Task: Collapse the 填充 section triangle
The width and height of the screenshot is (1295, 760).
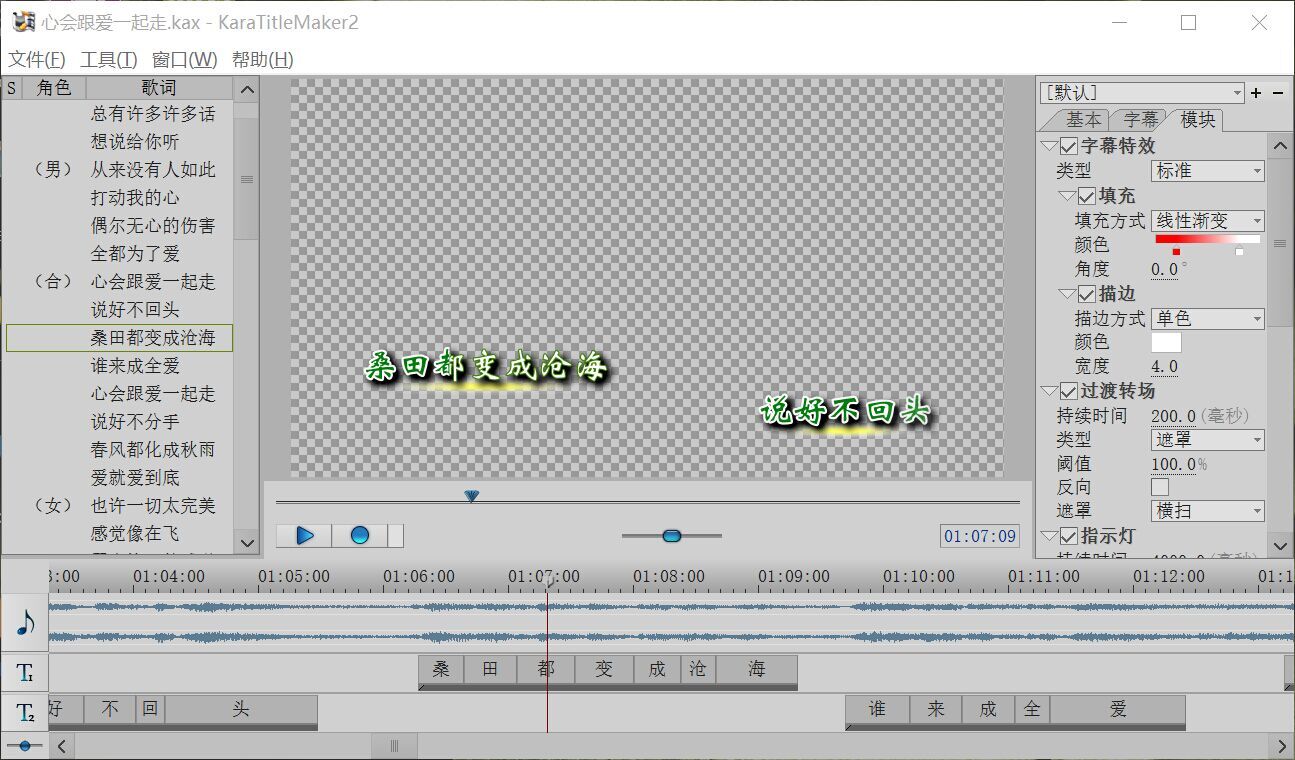Action: point(1068,196)
